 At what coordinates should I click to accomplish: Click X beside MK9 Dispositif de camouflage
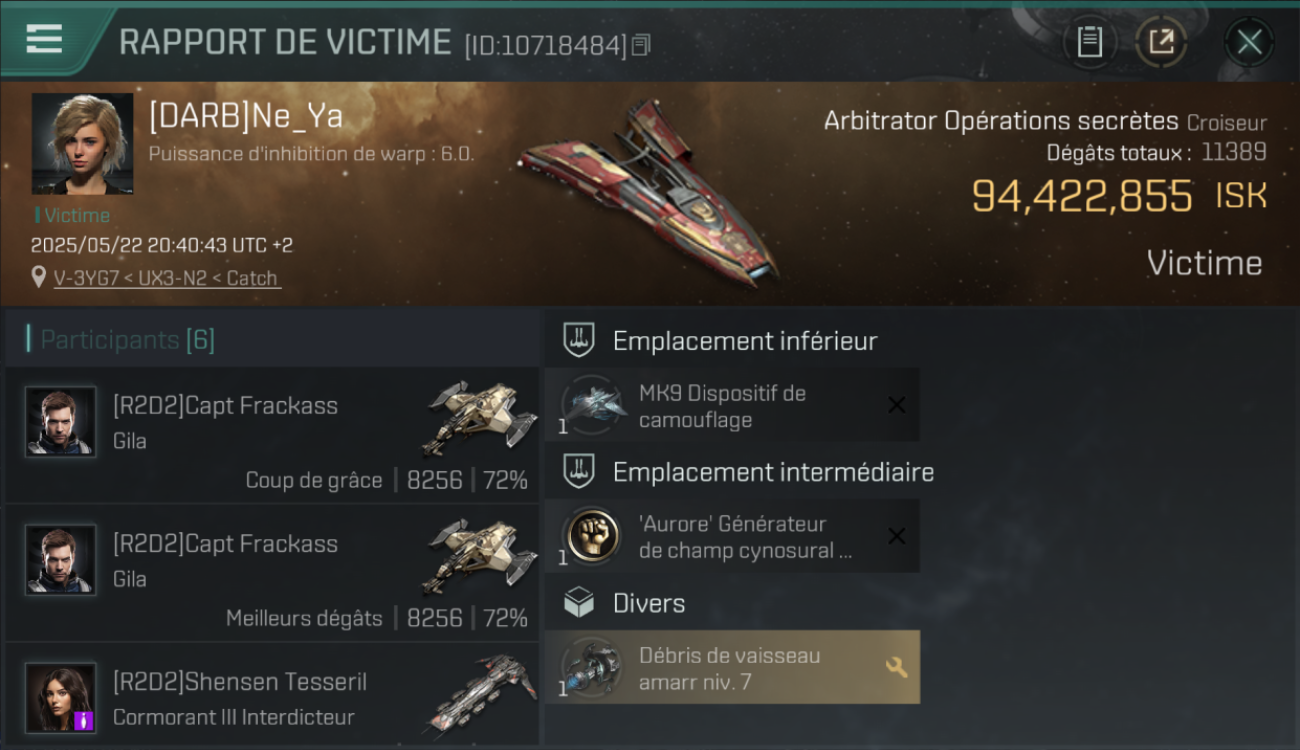[x=897, y=405]
